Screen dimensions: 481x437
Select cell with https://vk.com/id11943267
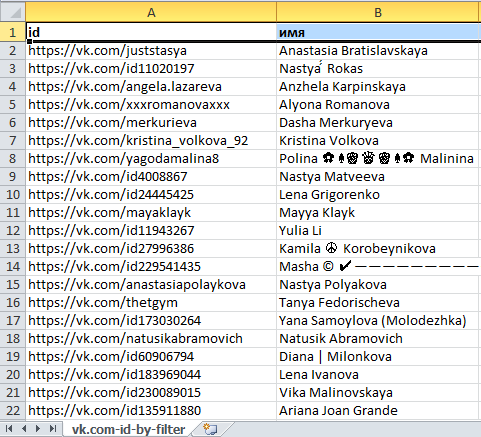pyautogui.click(x=151, y=231)
